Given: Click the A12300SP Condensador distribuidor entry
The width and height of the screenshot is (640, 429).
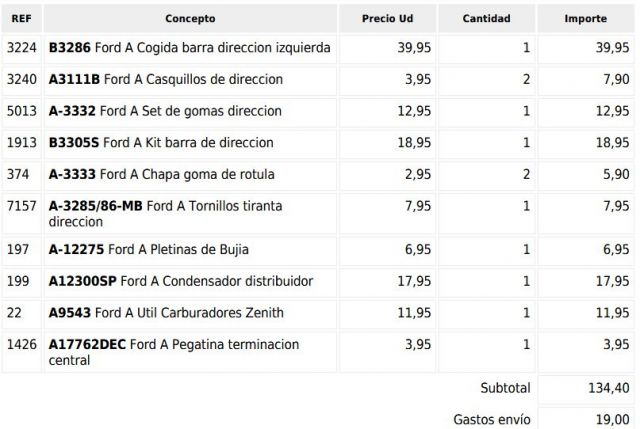Looking at the screenshot, I should point(181,281).
